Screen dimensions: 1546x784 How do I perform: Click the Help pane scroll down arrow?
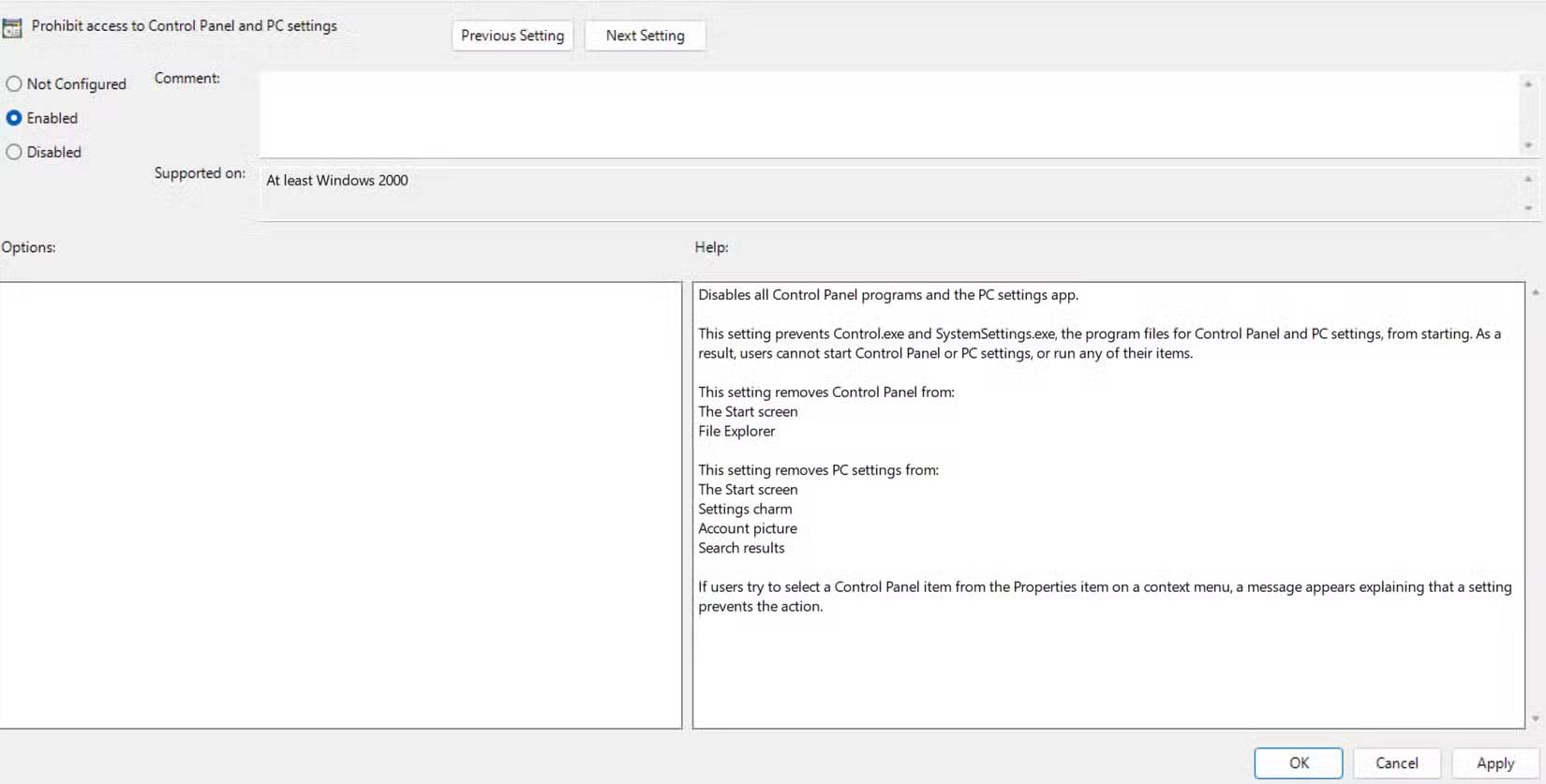(x=1536, y=718)
